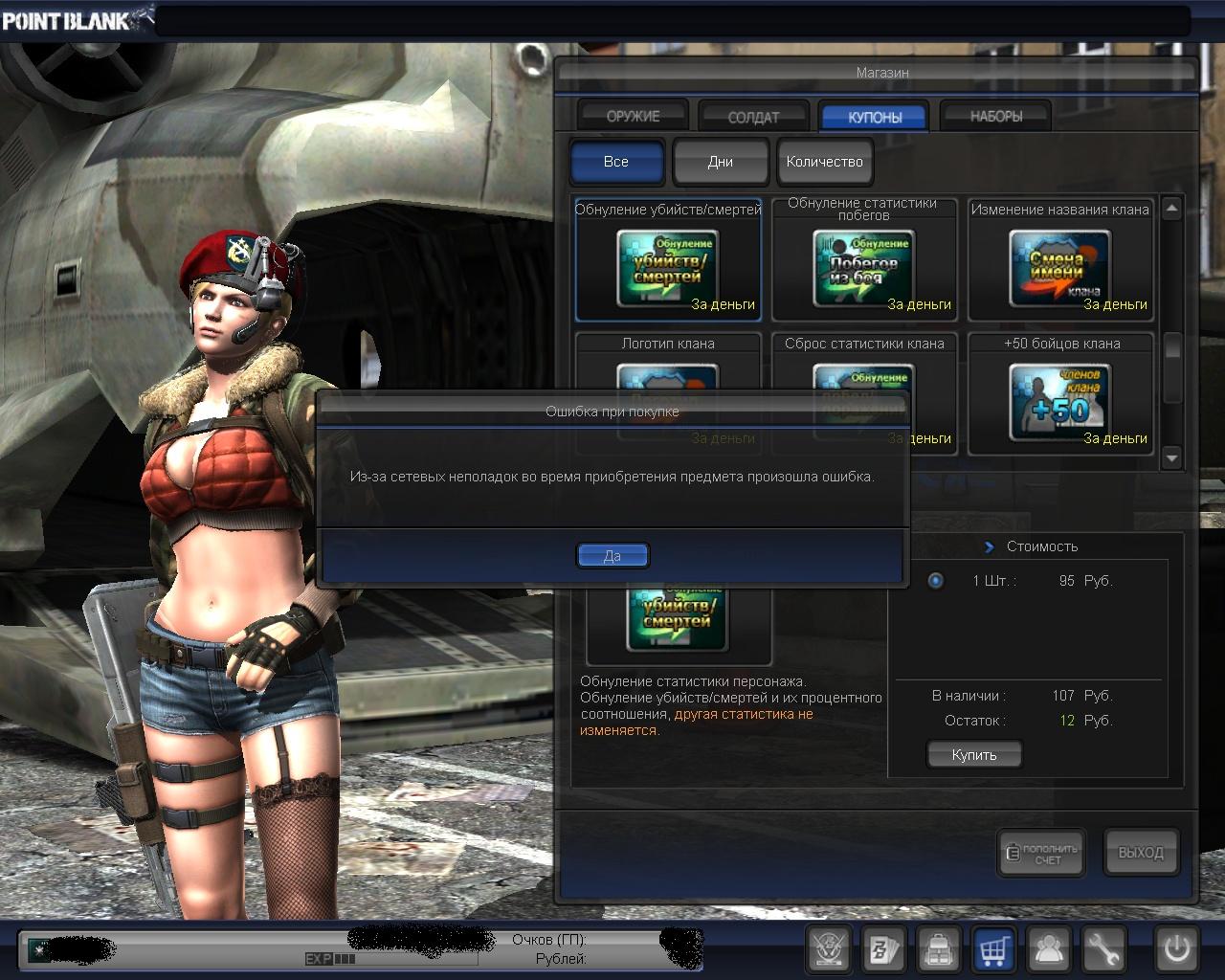Filter coupons by Количество
The height and width of the screenshot is (980, 1225).
[825, 162]
